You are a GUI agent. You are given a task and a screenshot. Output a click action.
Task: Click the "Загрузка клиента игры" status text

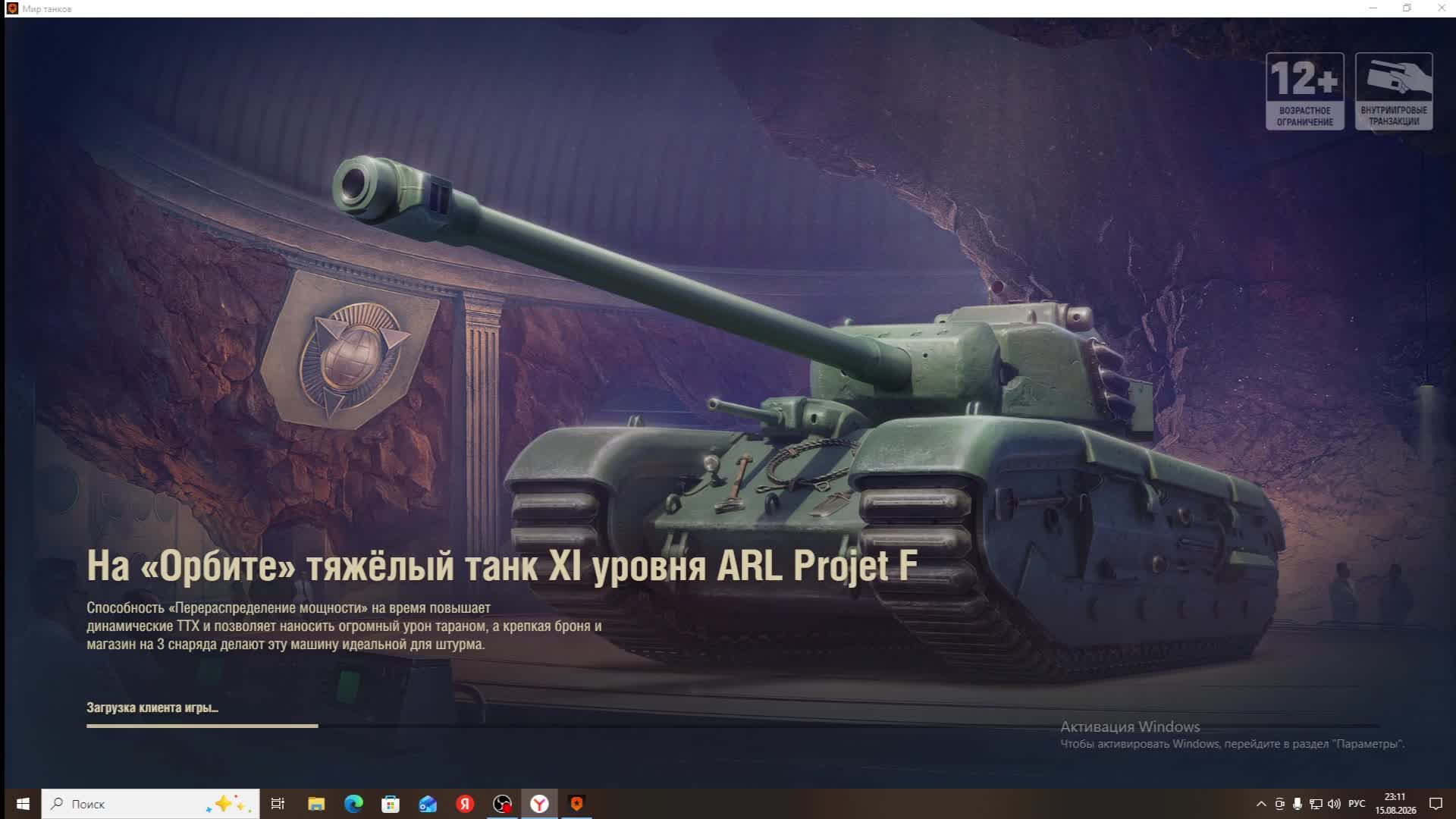[x=152, y=708]
